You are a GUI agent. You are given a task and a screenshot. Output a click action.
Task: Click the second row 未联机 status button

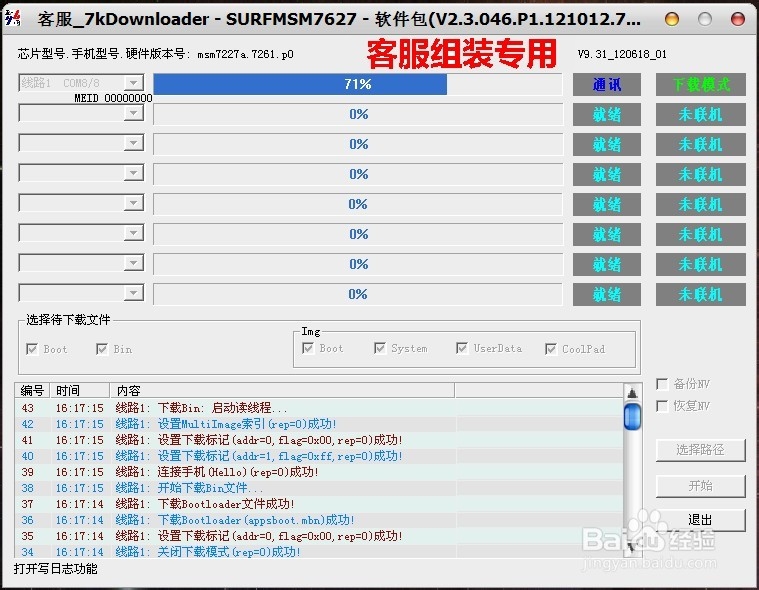pyautogui.click(x=700, y=115)
